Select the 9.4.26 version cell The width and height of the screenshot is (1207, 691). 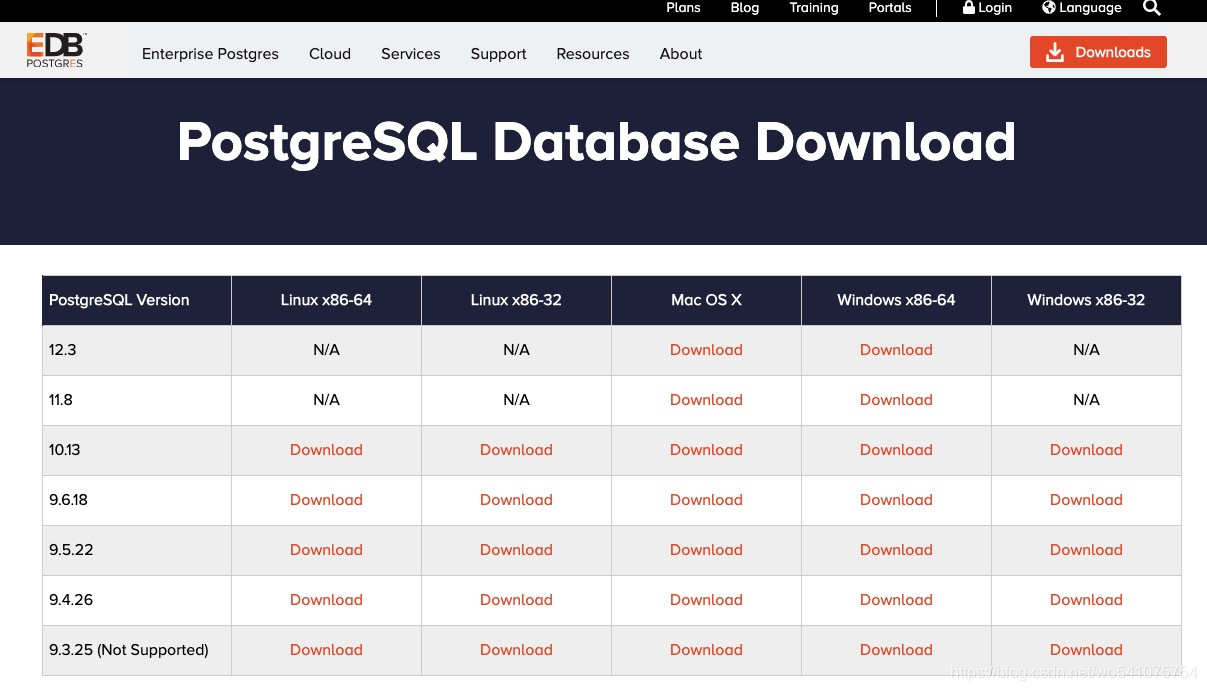(x=137, y=600)
